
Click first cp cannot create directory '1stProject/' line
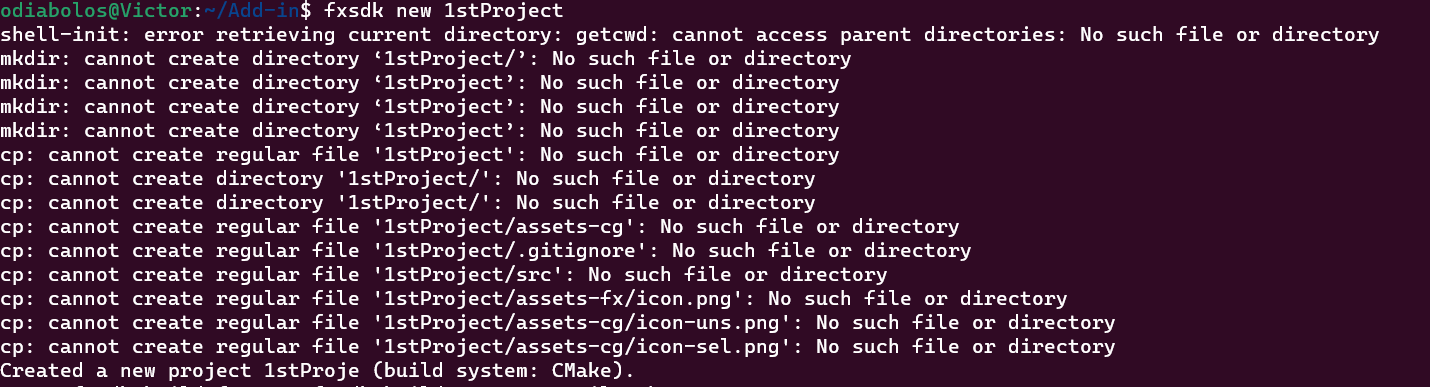coord(408,179)
